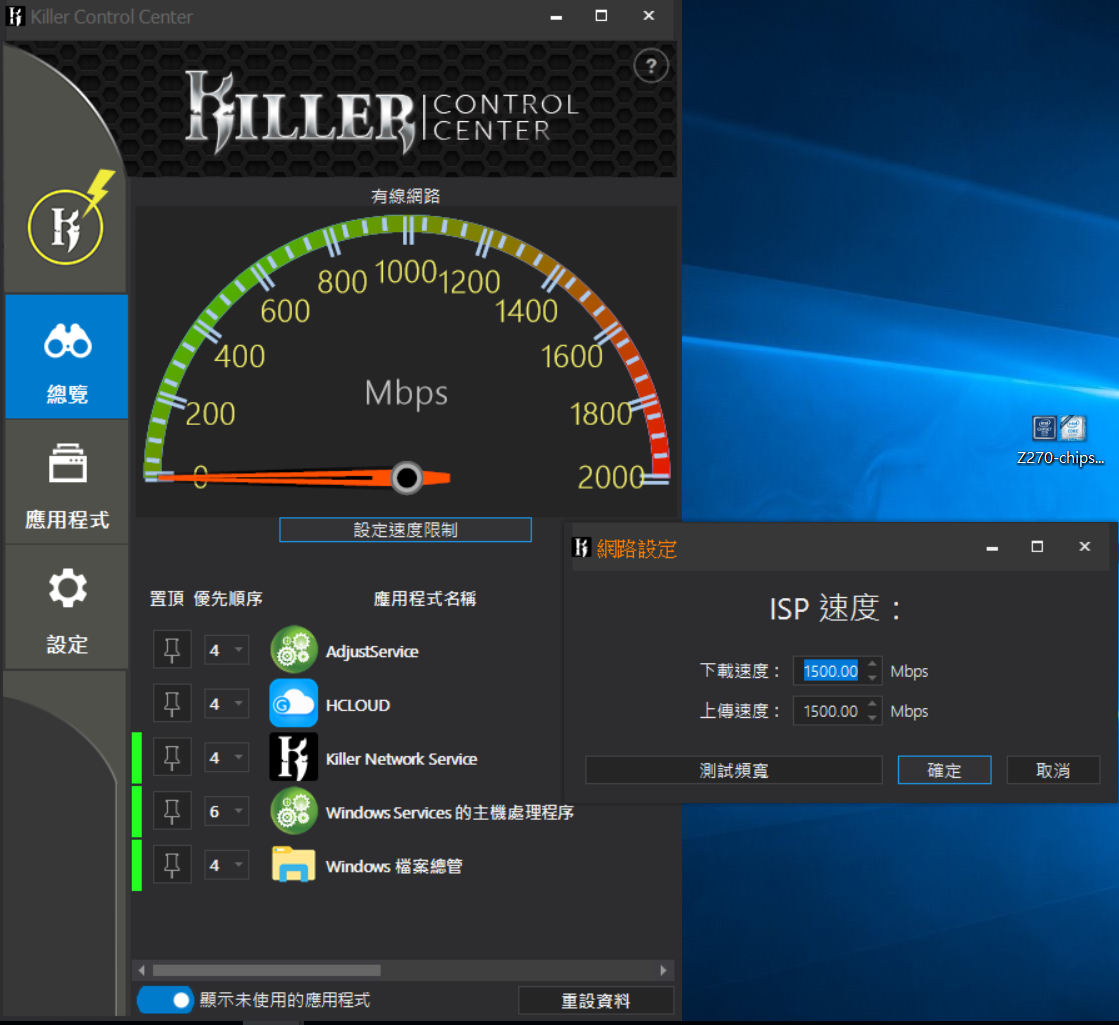Toggle 顯示未使用的應用程式 switch

pos(165,1000)
